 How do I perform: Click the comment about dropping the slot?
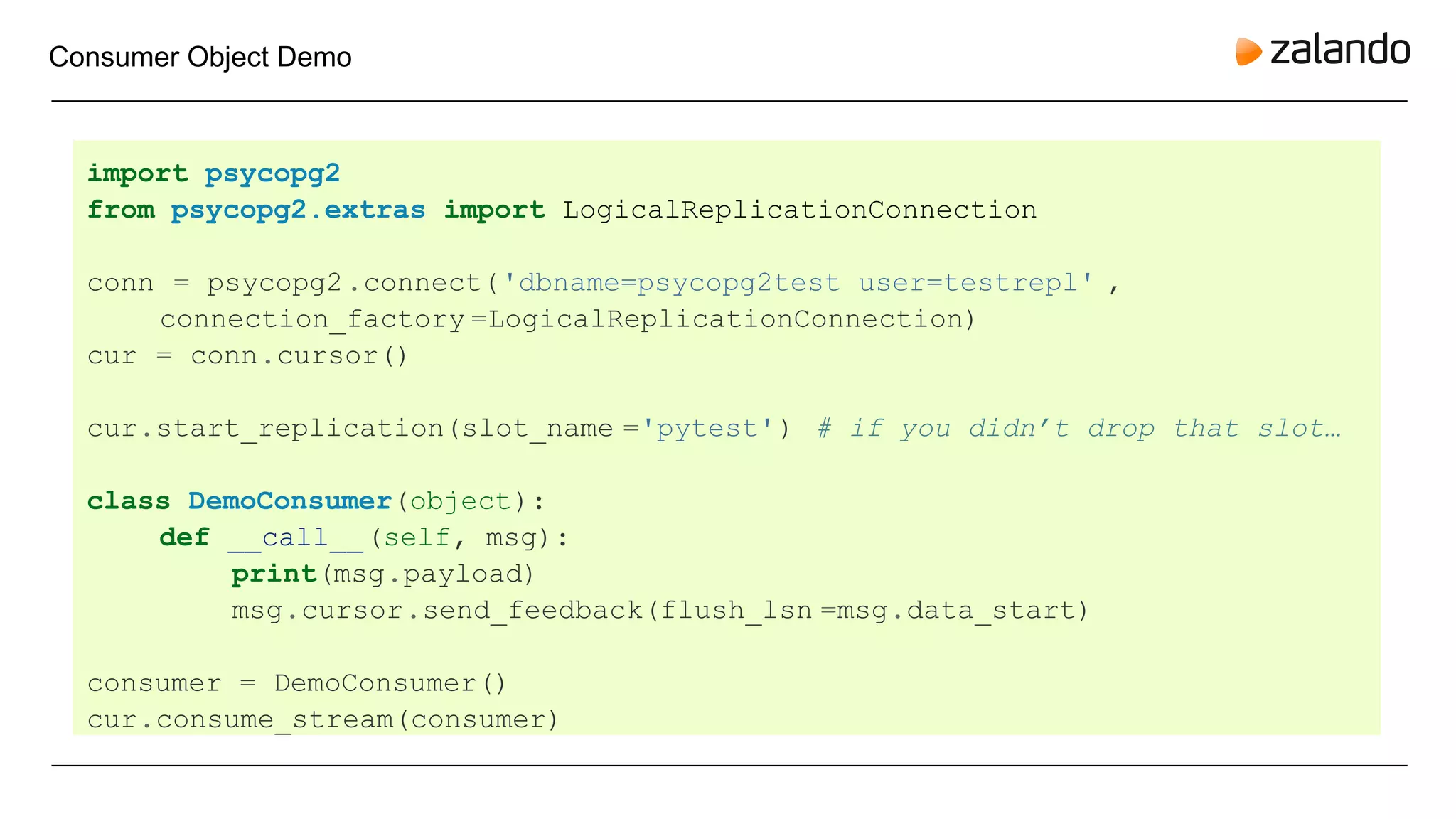(1079, 429)
